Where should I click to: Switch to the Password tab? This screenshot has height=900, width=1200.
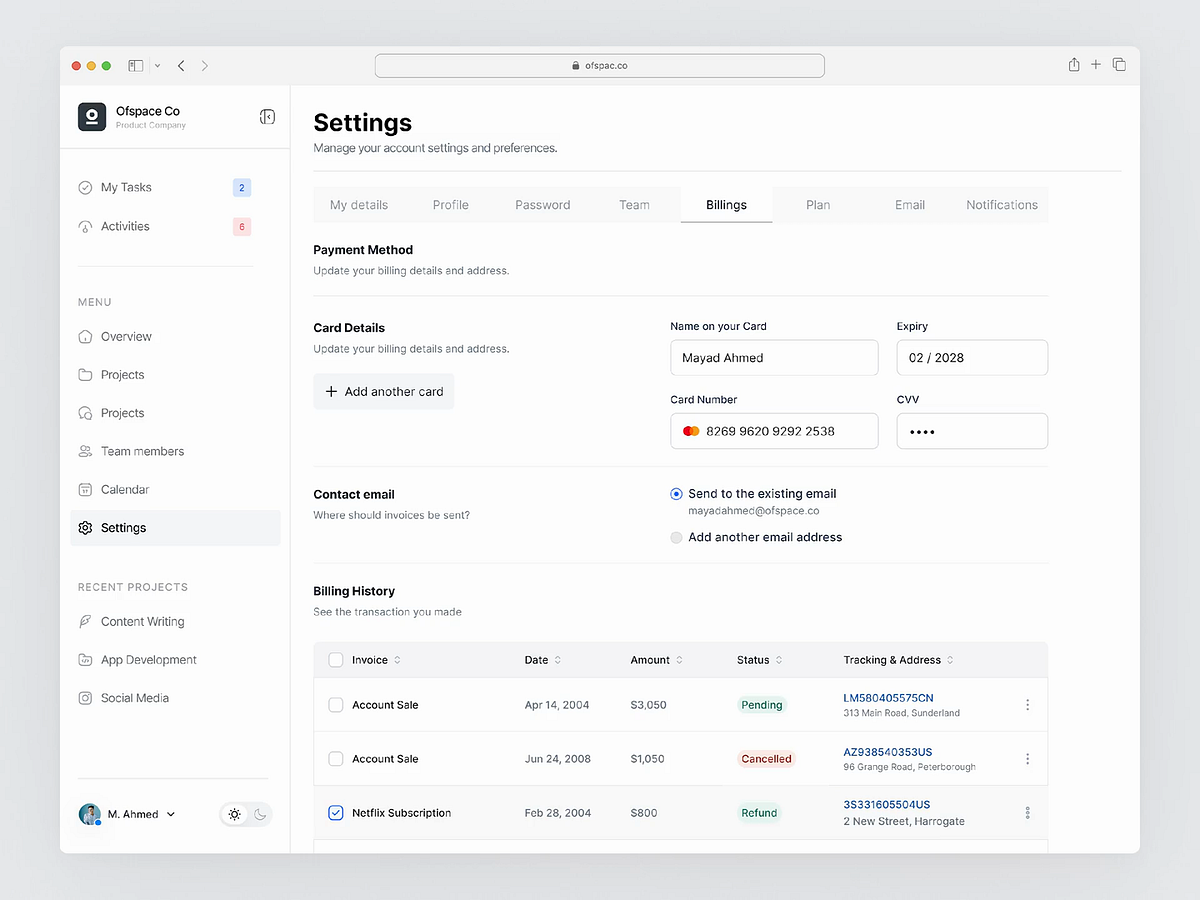pyautogui.click(x=542, y=204)
